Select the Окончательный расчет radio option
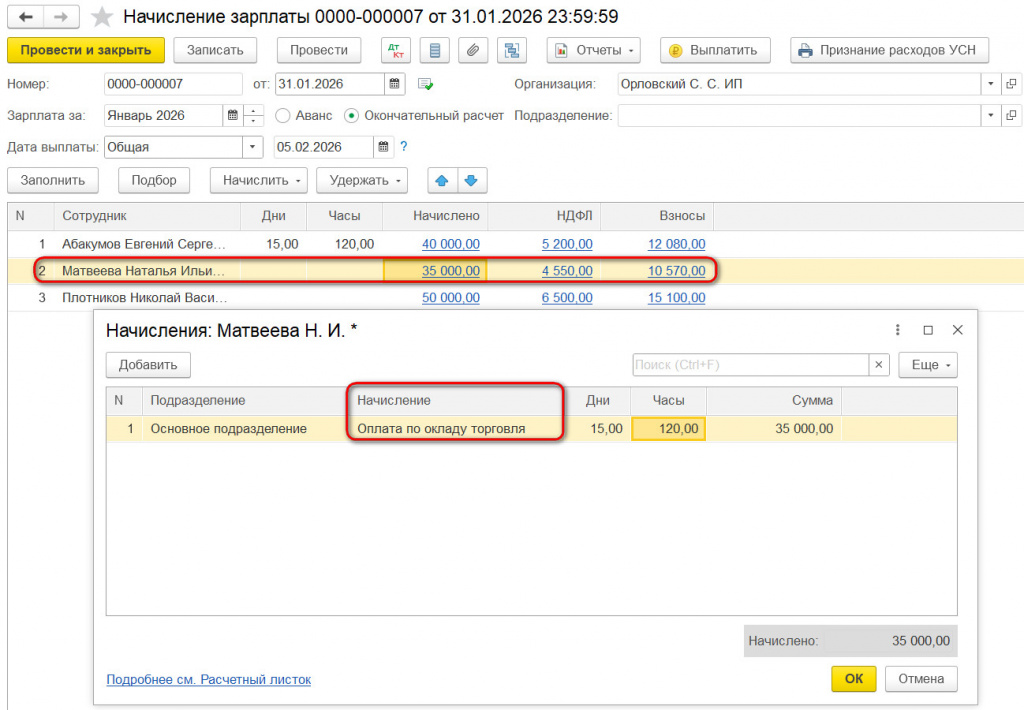Viewport: 1024px width, 710px height. click(x=351, y=116)
